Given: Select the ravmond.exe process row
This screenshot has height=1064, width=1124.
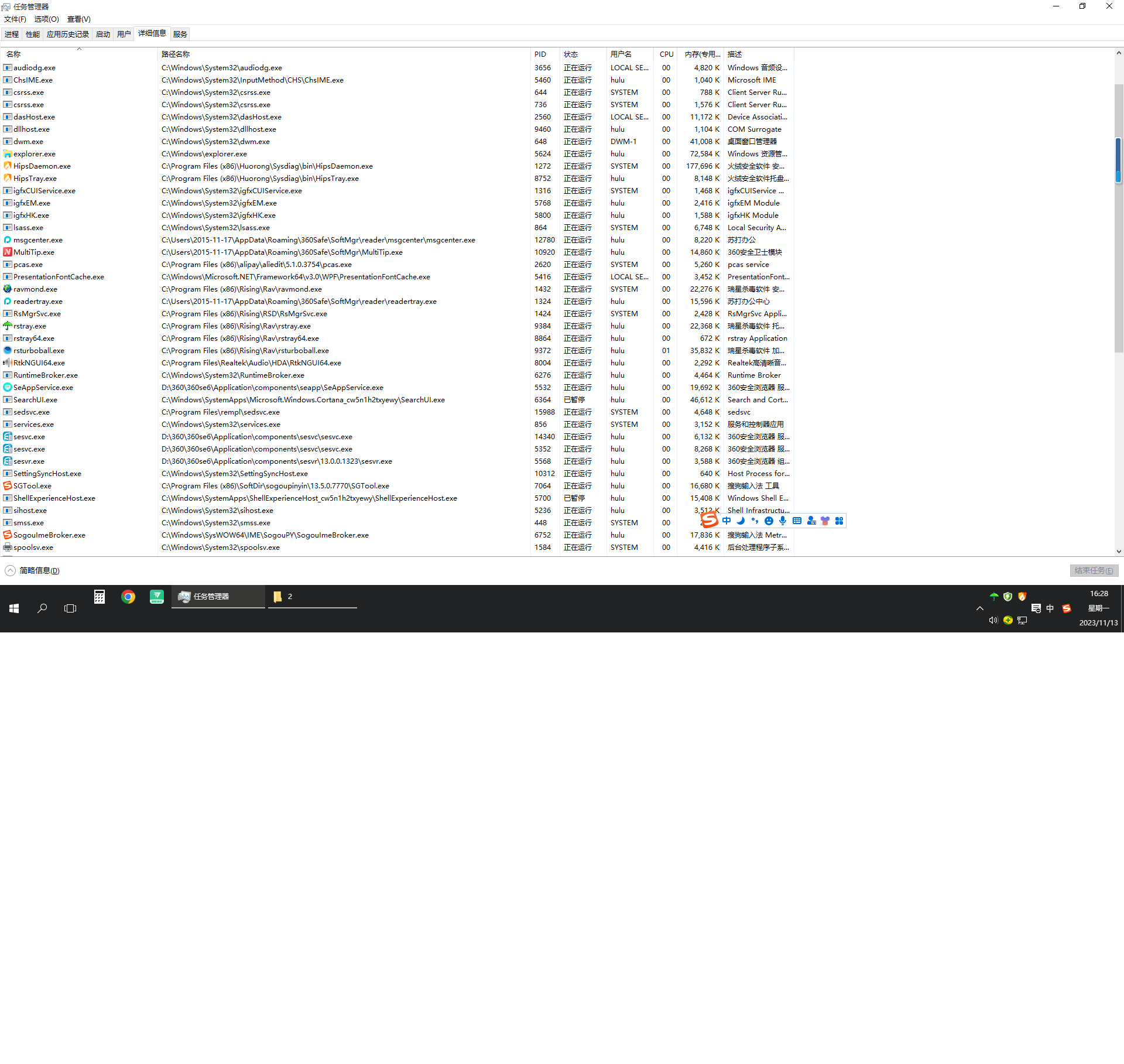Looking at the screenshot, I should [x=397, y=289].
